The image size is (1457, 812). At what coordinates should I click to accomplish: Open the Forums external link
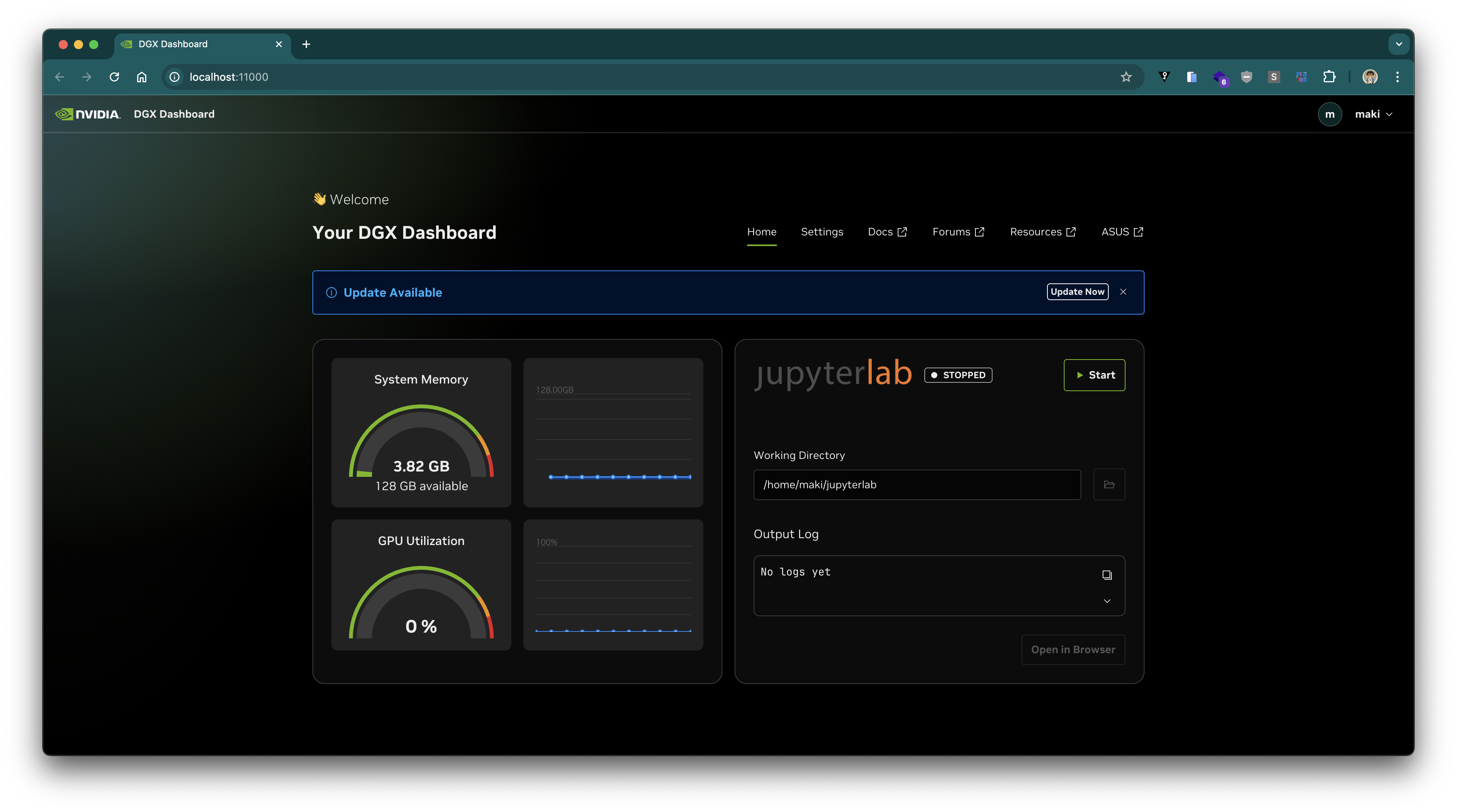click(x=959, y=232)
